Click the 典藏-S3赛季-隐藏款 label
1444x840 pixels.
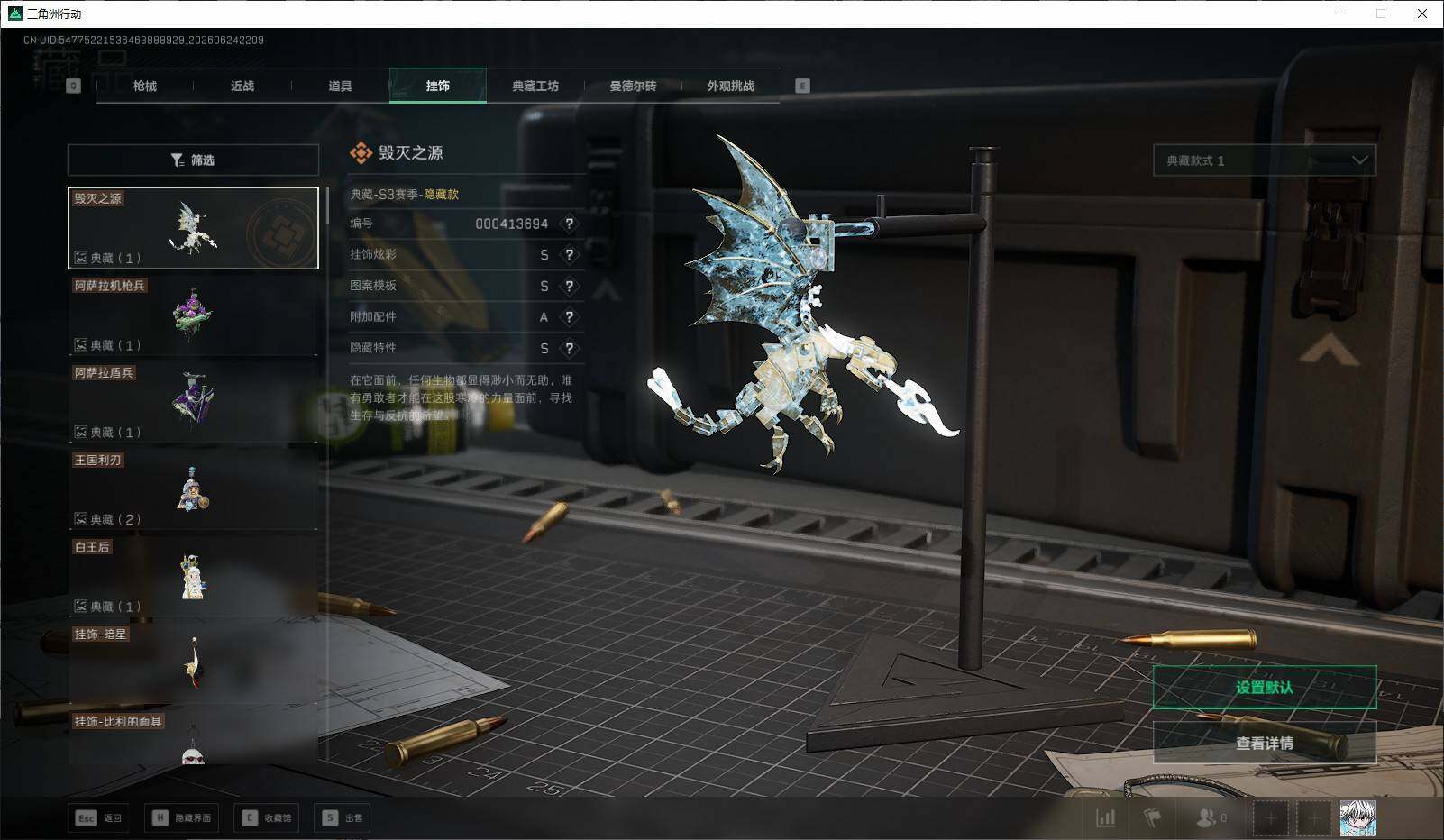tap(404, 194)
